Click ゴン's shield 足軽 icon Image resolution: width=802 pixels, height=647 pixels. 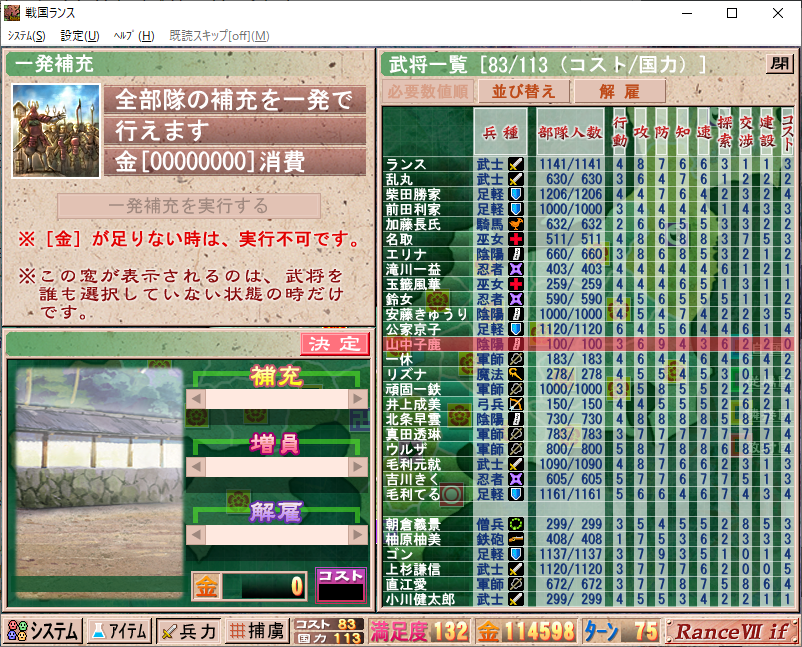tap(516, 554)
